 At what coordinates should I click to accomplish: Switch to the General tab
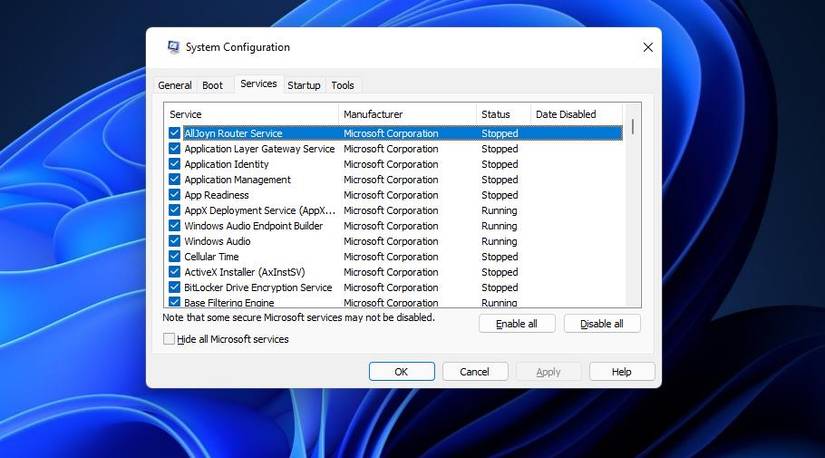pos(175,85)
